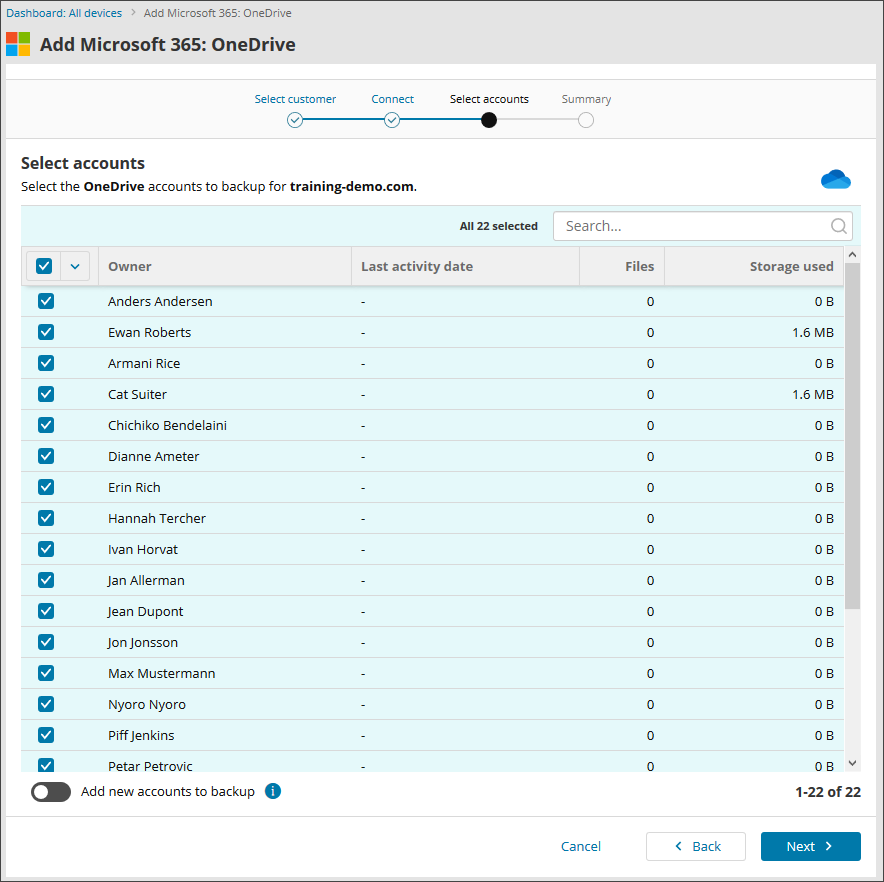Uncheck Jan Allerman's checkbox
The height and width of the screenshot is (882, 884).
point(46,580)
